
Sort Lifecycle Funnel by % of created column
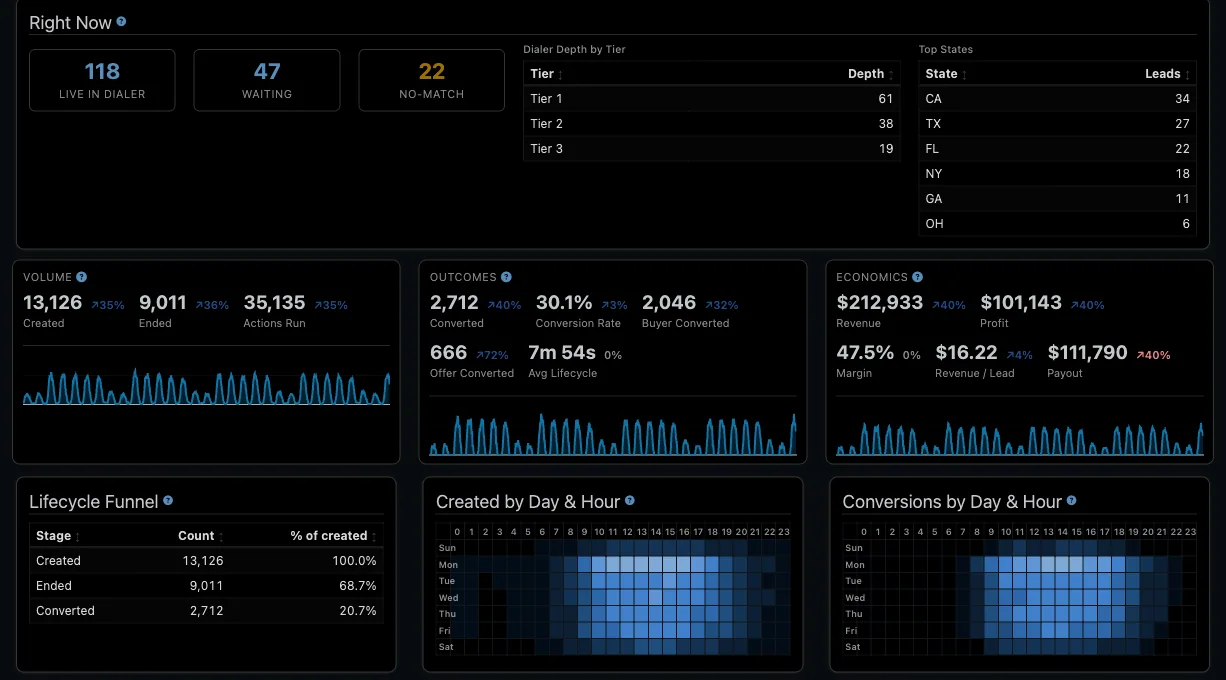point(334,536)
